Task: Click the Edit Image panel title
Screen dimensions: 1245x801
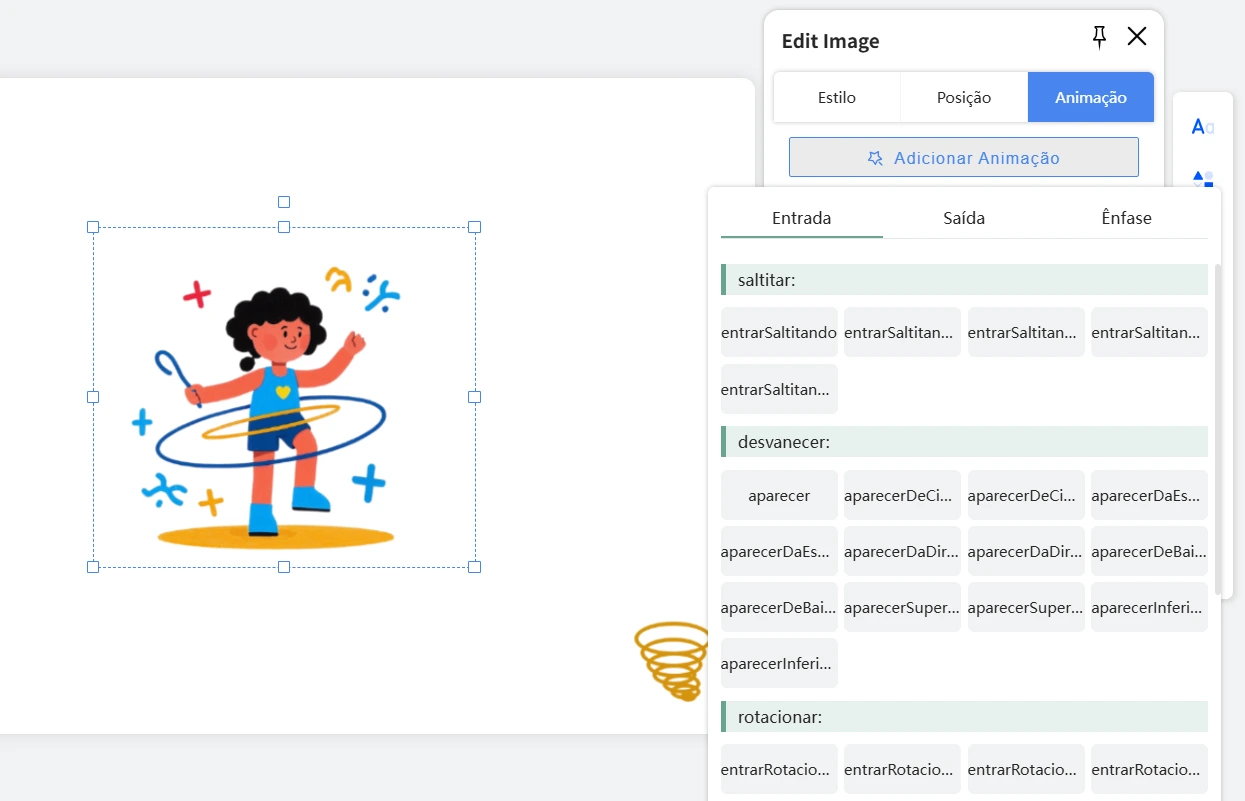Action: tap(830, 41)
